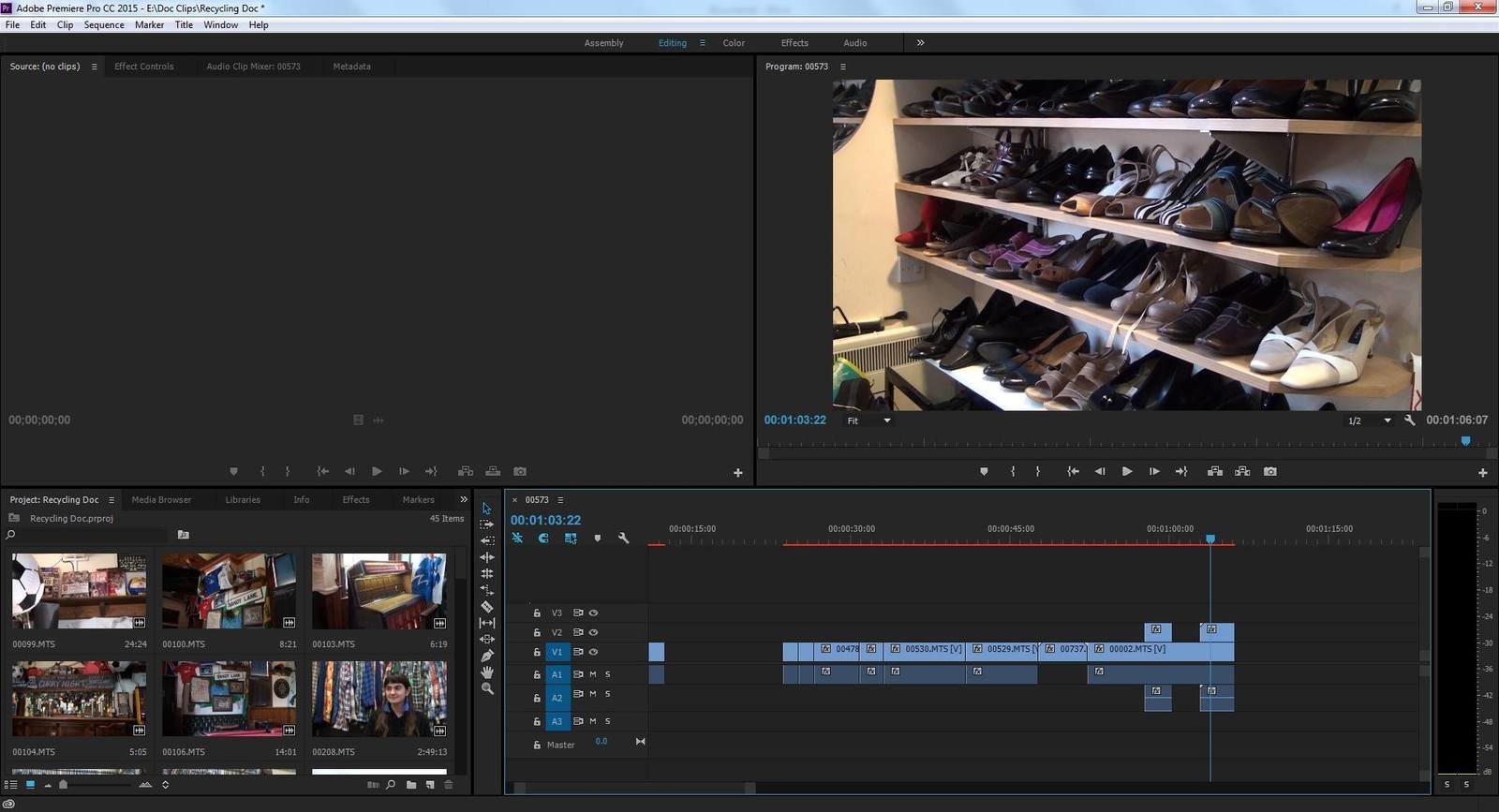Select the 00208.MTS clip thumbnail
1499x812 pixels.
(x=378, y=699)
